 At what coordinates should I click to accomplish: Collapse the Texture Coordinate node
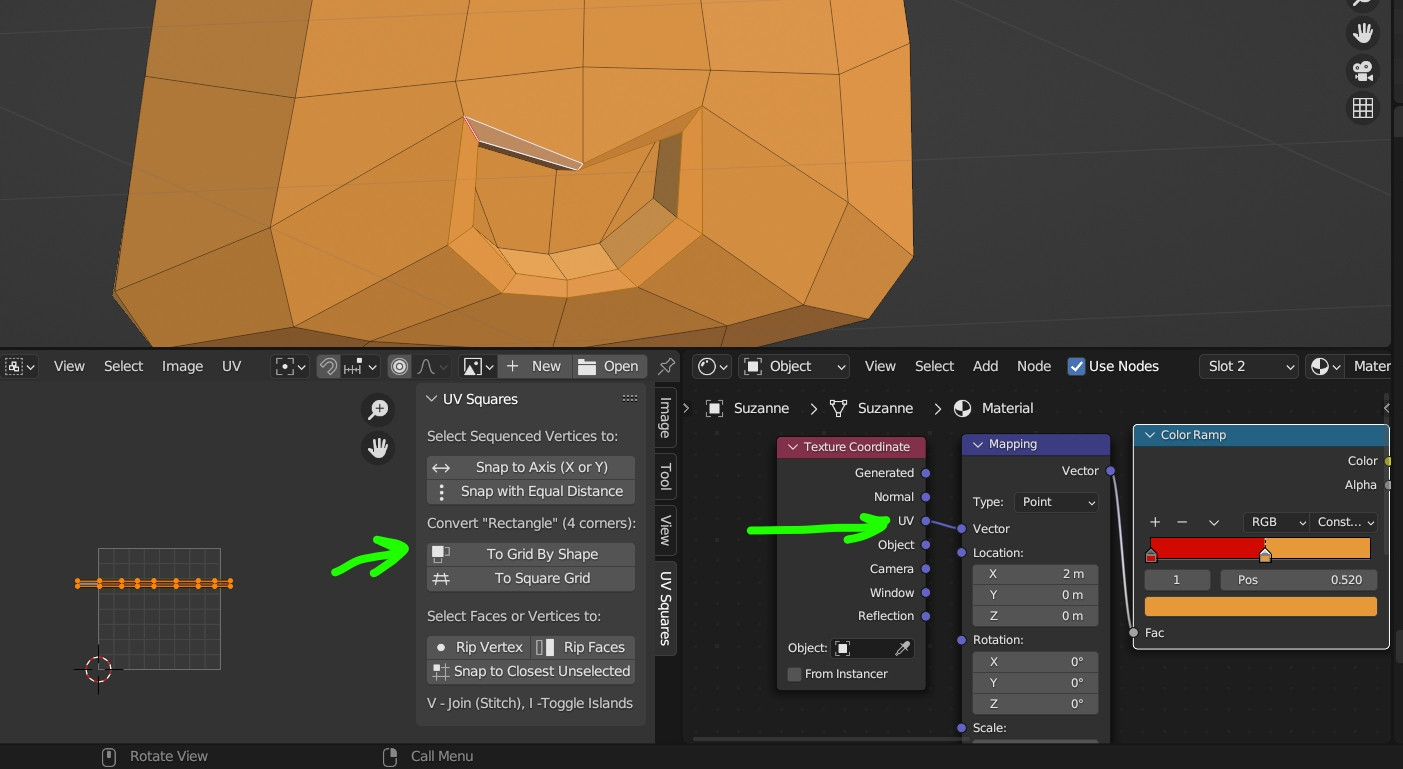pyautogui.click(x=793, y=447)
